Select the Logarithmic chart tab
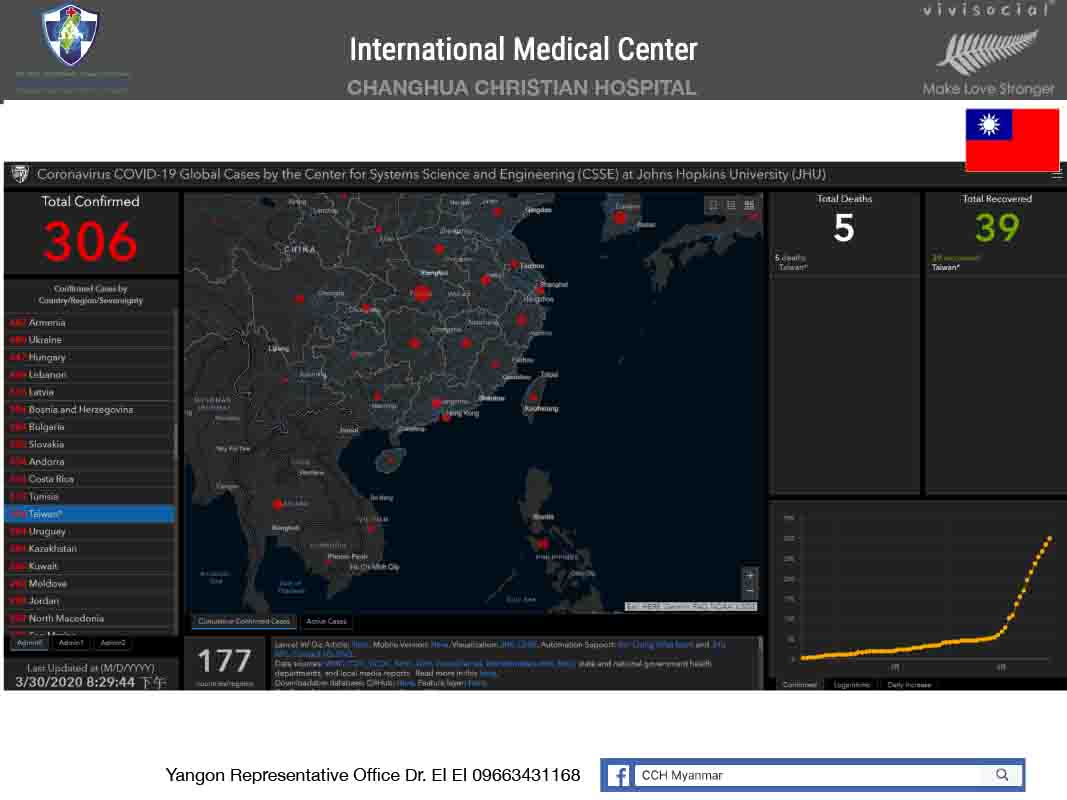Screen dimensions: 1067x800 click(x=851, y=684)
